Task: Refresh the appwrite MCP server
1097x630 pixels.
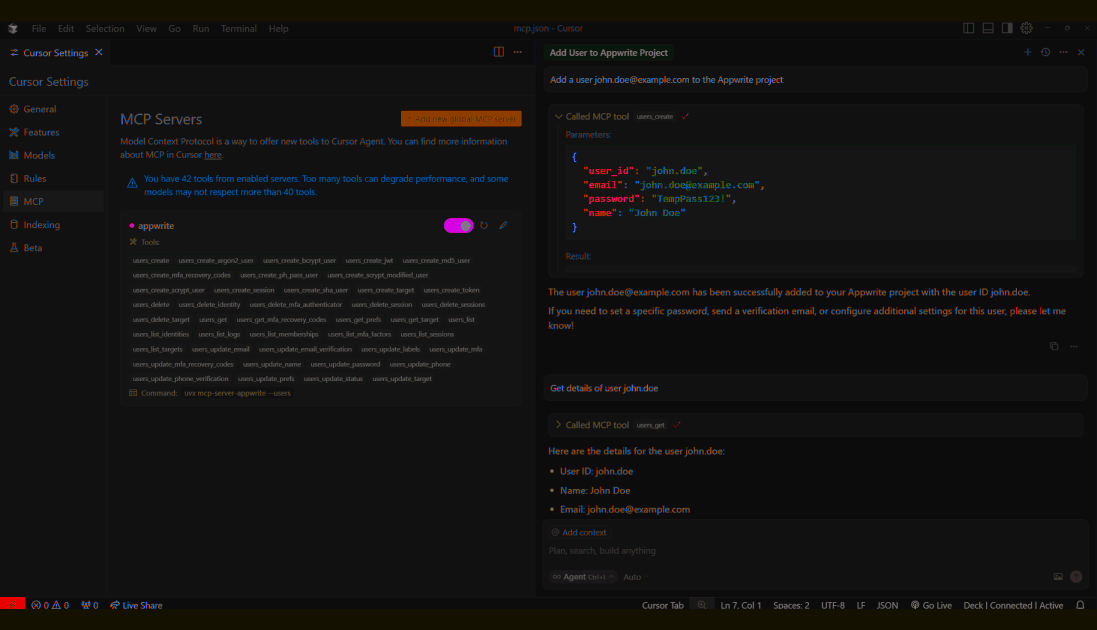Action: (x=484, y=225)
